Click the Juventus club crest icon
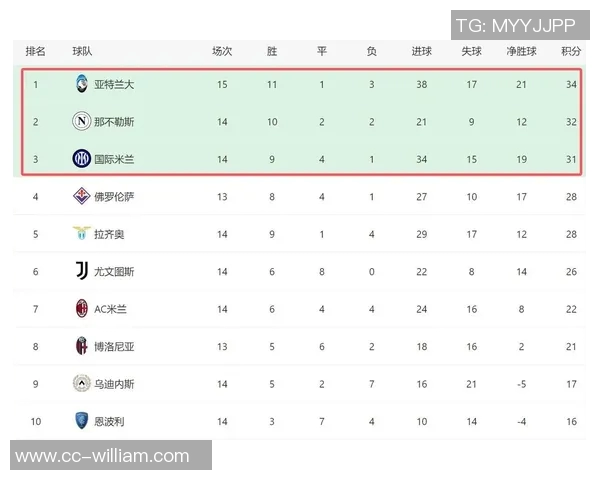The height and width of the screenshot is (480, 600). [x=81, y=271]
